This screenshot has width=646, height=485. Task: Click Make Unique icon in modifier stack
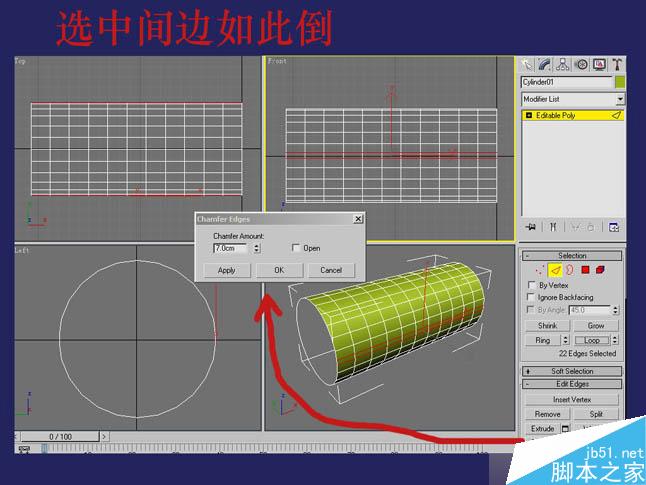[576, 227]
